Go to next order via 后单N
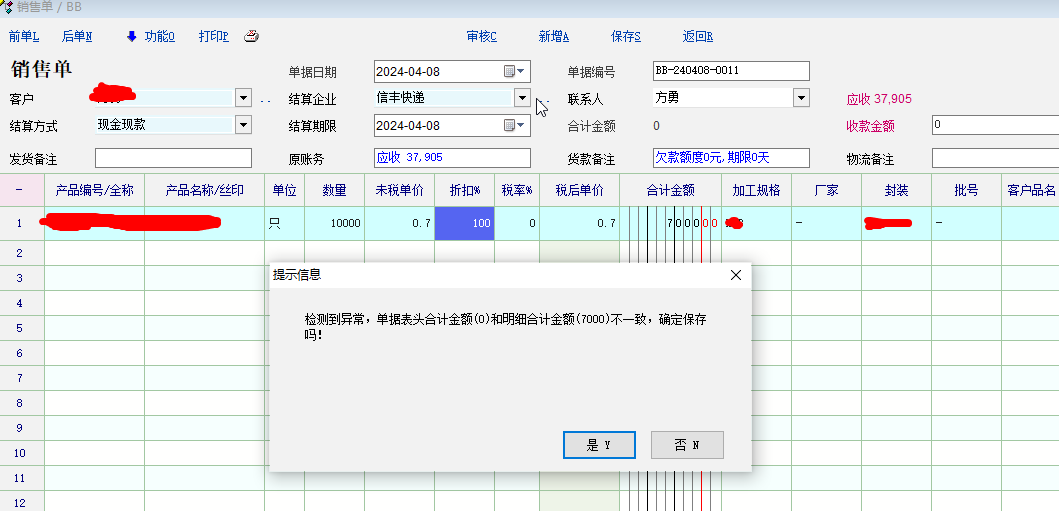This screenshot has height=511, width=1059. 77,36
